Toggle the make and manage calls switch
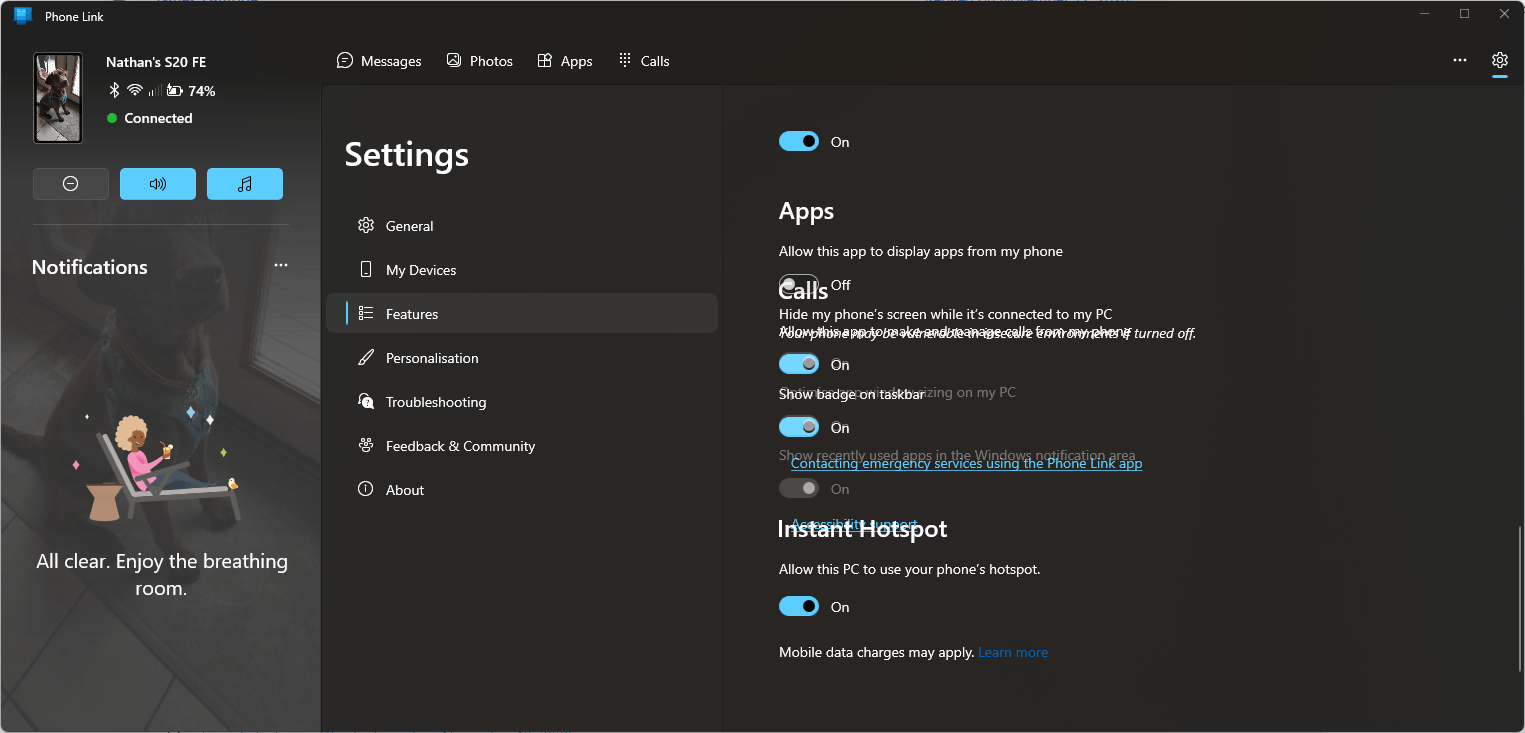 pos(799,364)
